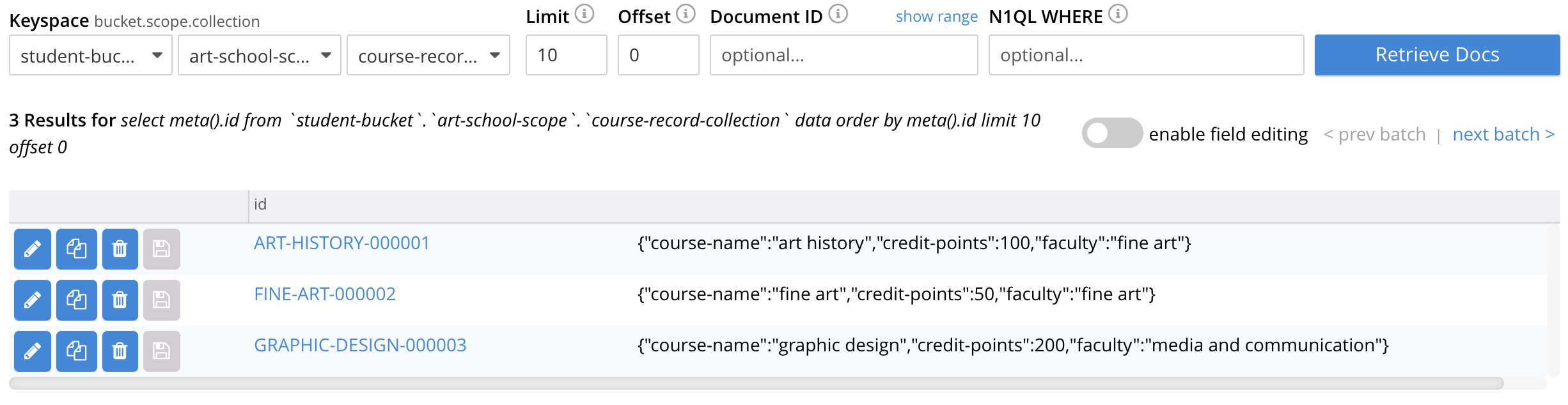This screenshot has width=1568, height=405.
Task: Delete the FINE-ART-000002 document
Action: click(x=120, y=300)
